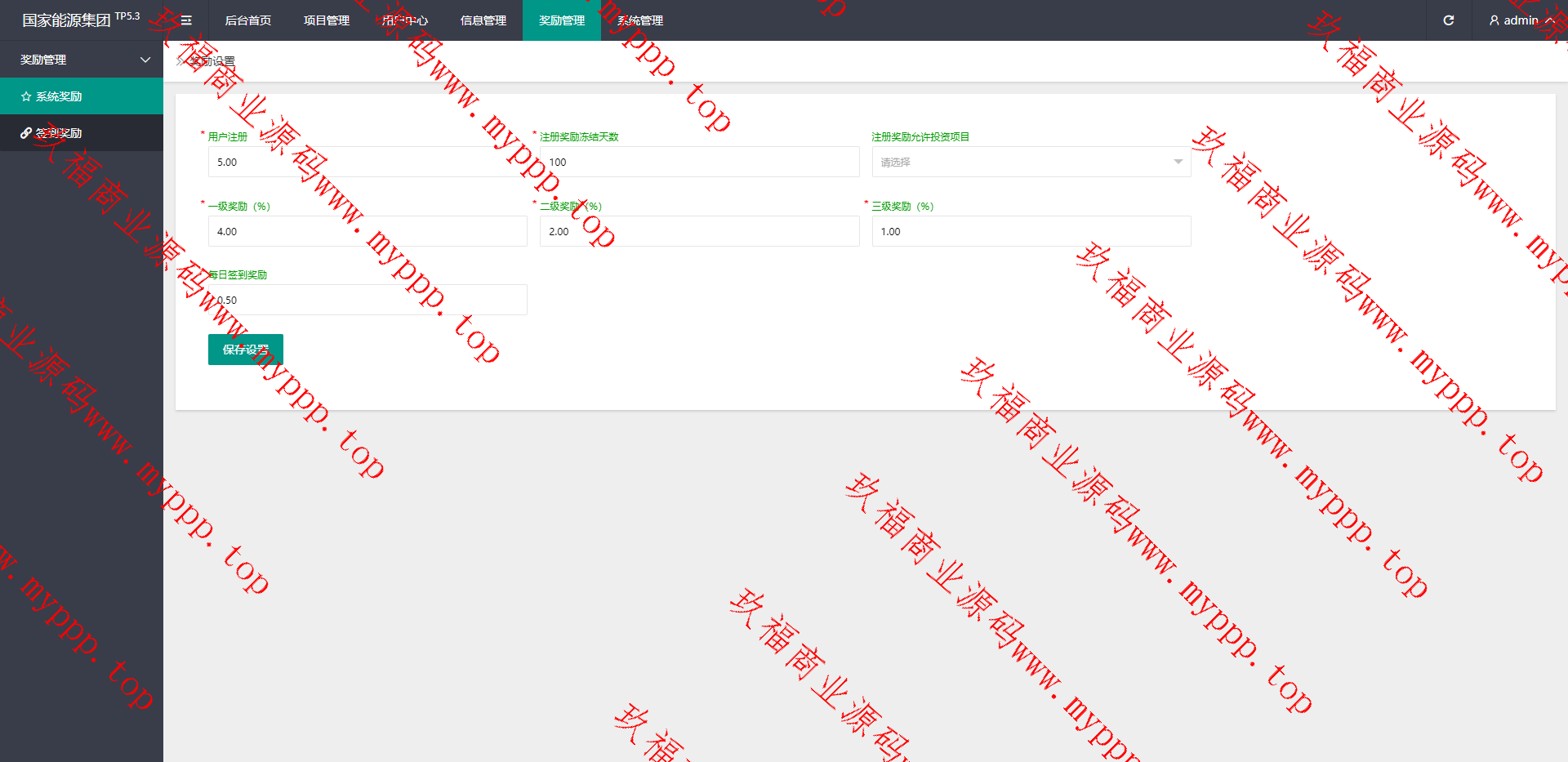
Task: Open the admin user menu
Action: (x=1521, y=20)
